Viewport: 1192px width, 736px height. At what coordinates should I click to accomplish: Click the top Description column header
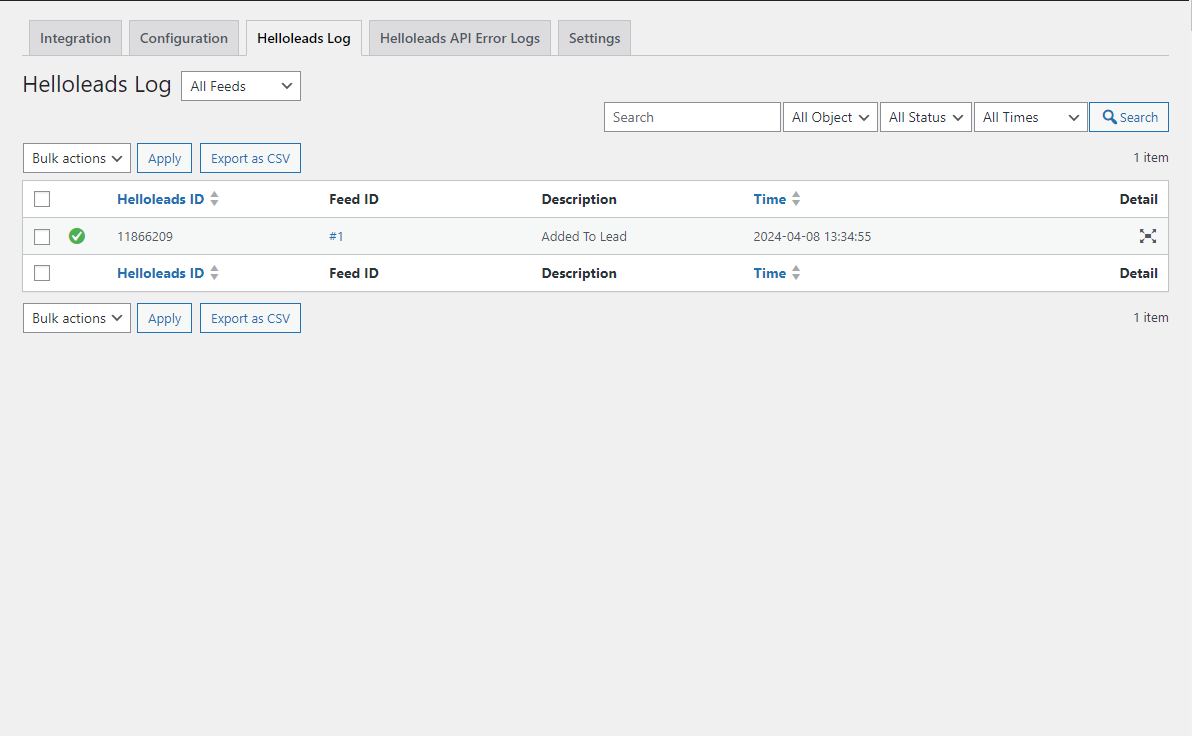[x=579, y=199]
